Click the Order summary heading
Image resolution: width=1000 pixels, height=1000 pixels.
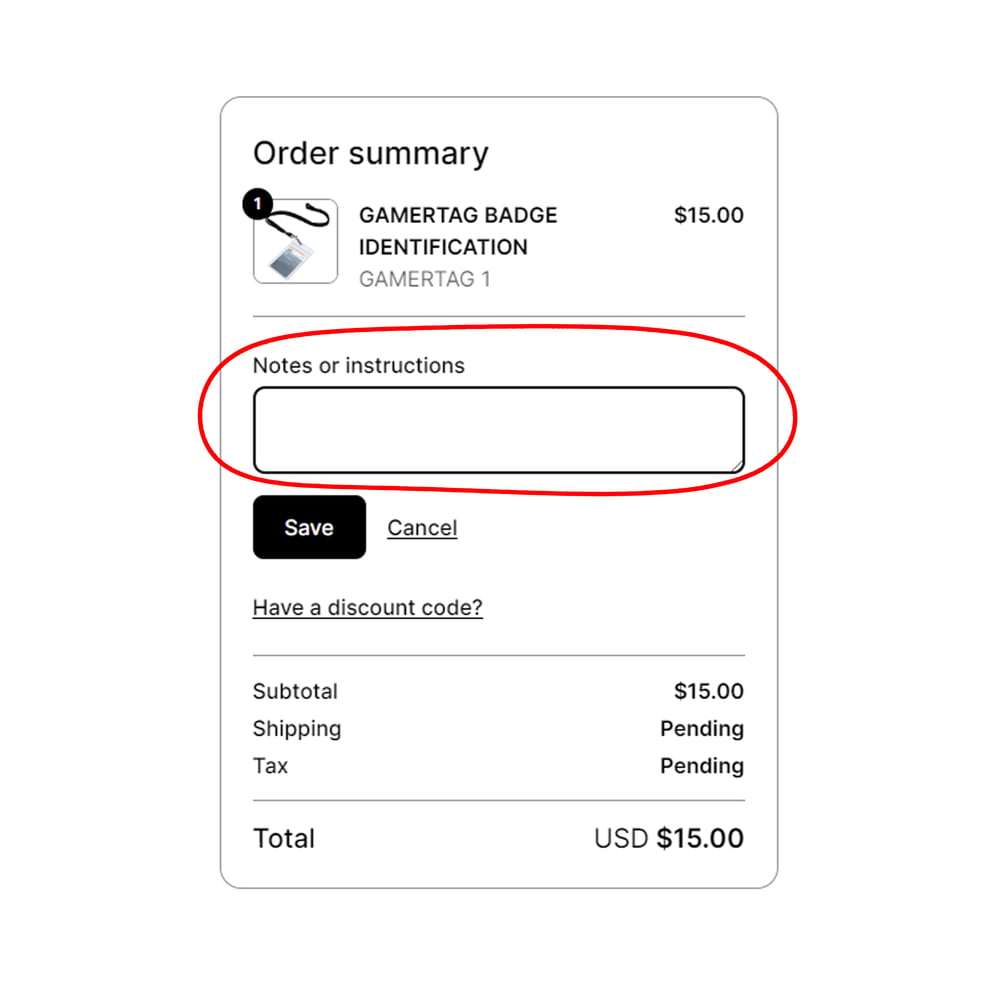(370, 153)
